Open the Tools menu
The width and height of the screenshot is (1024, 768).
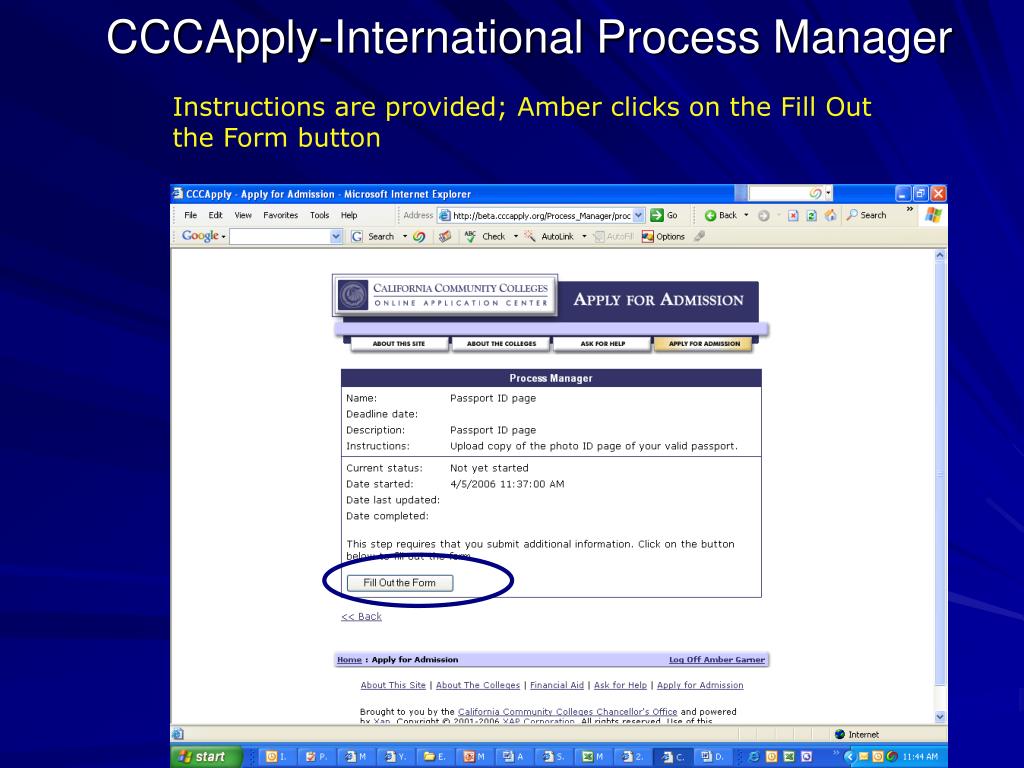(x=319, y=215)
